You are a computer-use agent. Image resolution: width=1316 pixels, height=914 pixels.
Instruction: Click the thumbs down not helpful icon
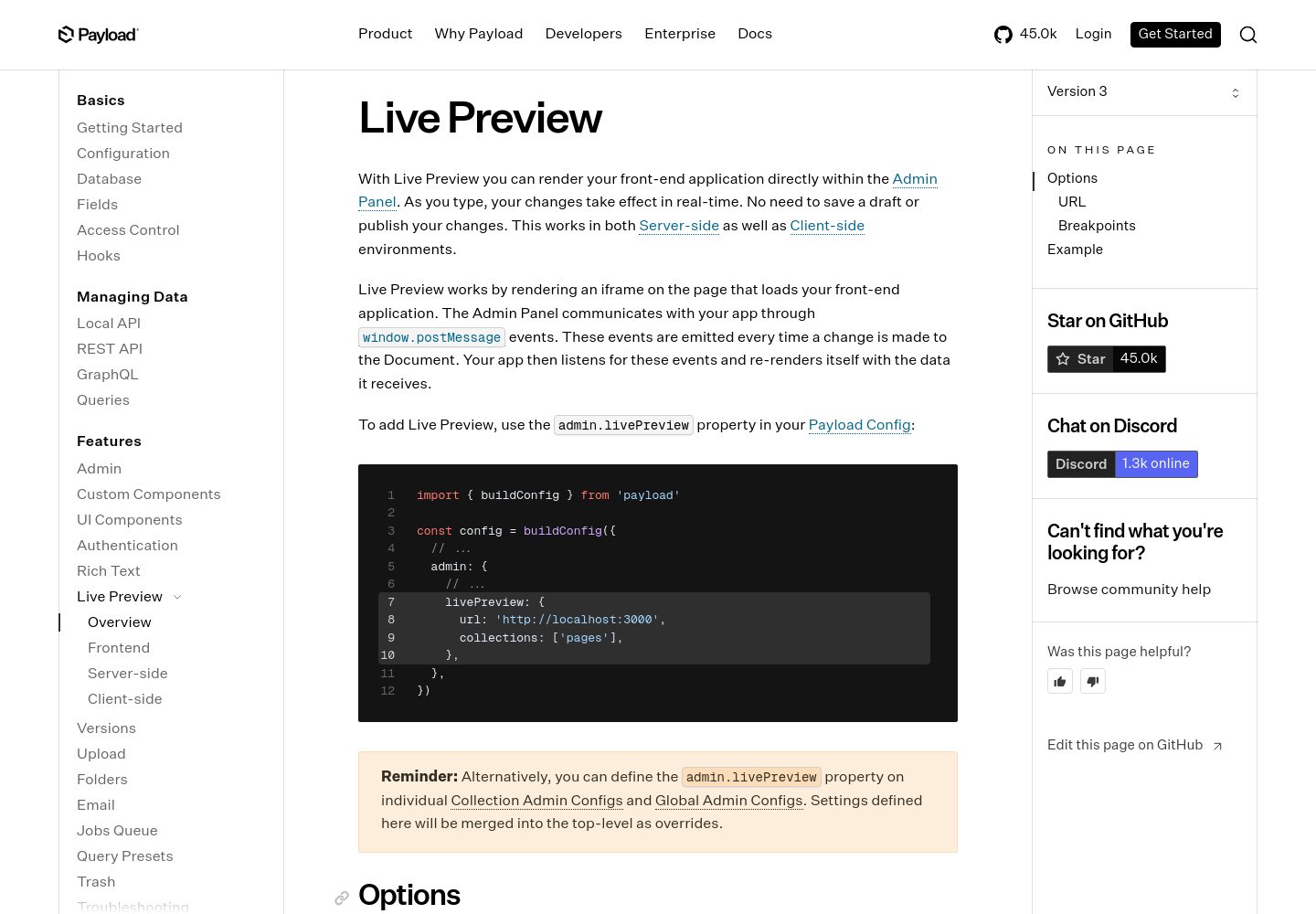point(1093,681)
